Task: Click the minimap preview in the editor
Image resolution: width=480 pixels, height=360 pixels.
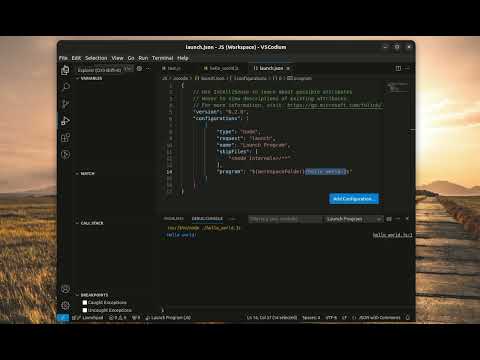Action: (x=397, y=87)
